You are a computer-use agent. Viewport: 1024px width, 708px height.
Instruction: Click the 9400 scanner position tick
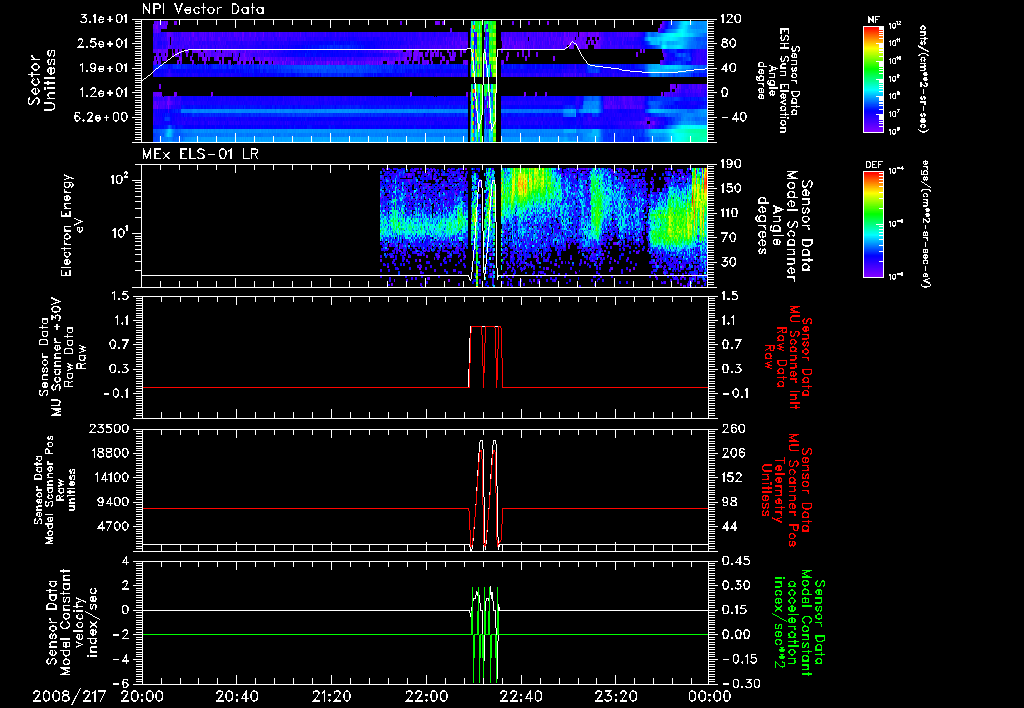pyautogui.click(x=113, y=502)
